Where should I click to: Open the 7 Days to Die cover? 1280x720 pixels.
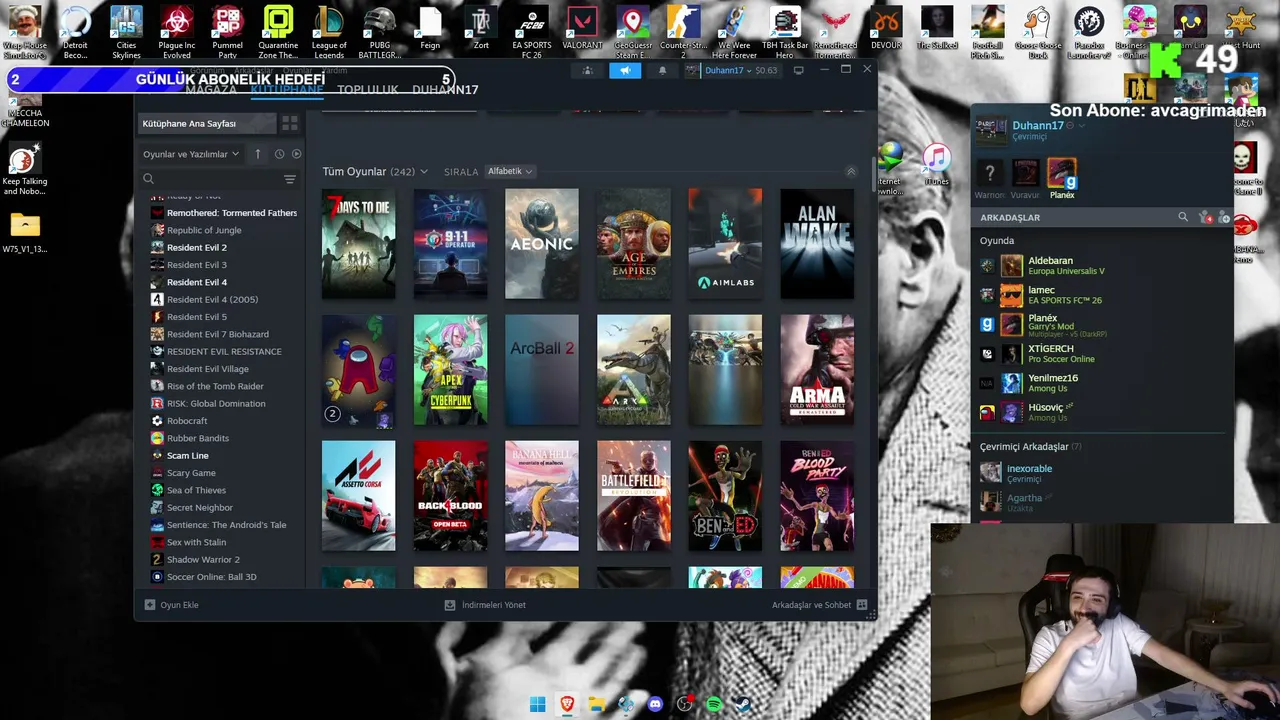pos(359,244)
